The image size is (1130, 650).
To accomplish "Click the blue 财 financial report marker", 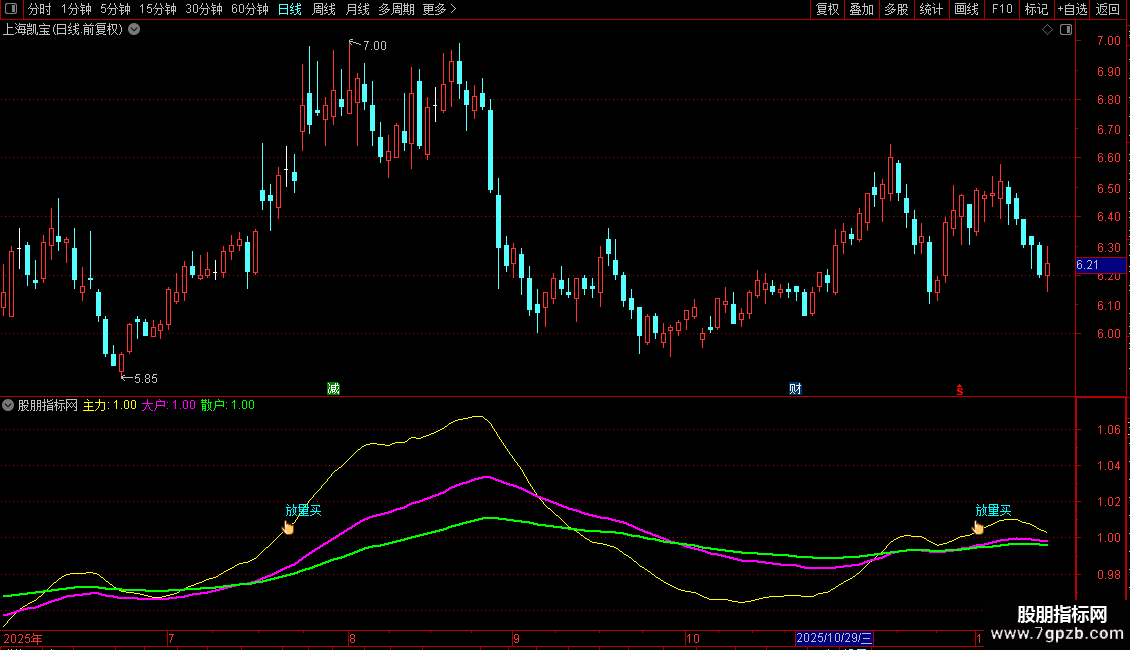I will 795,388.
